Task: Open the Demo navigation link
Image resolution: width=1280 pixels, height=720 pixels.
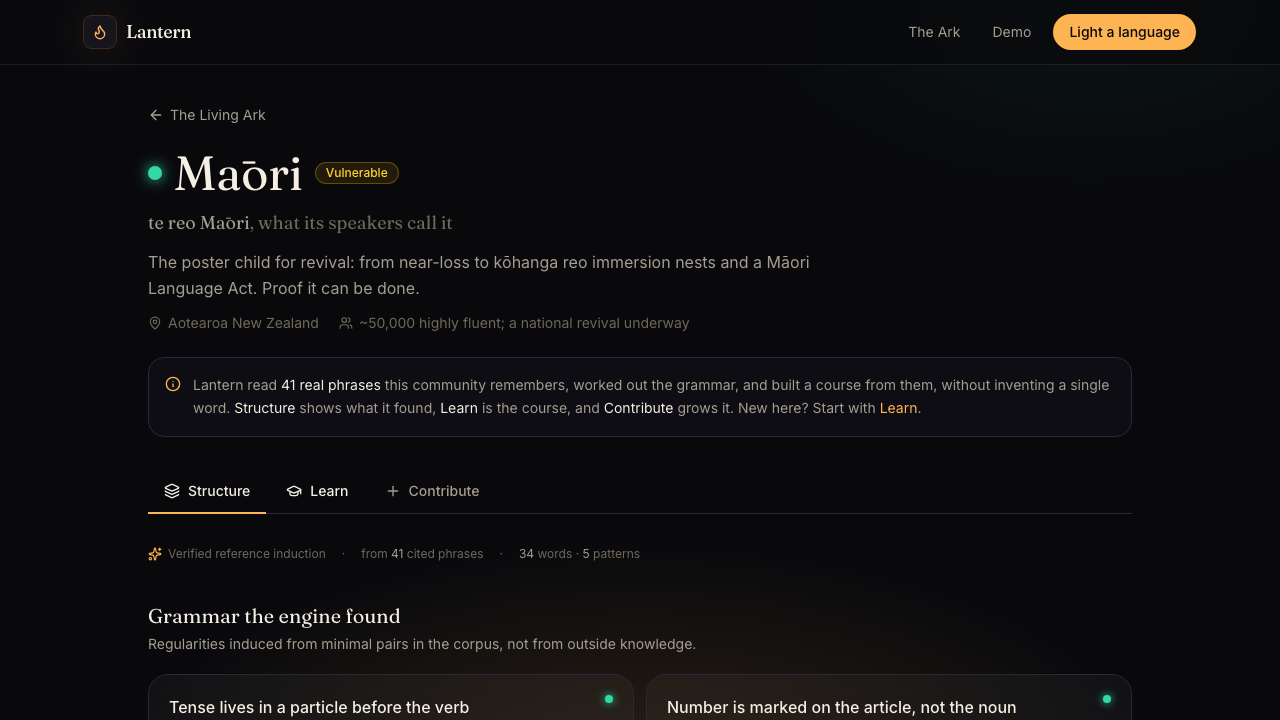Action: pyautogui.click(x=1012, y=32)
